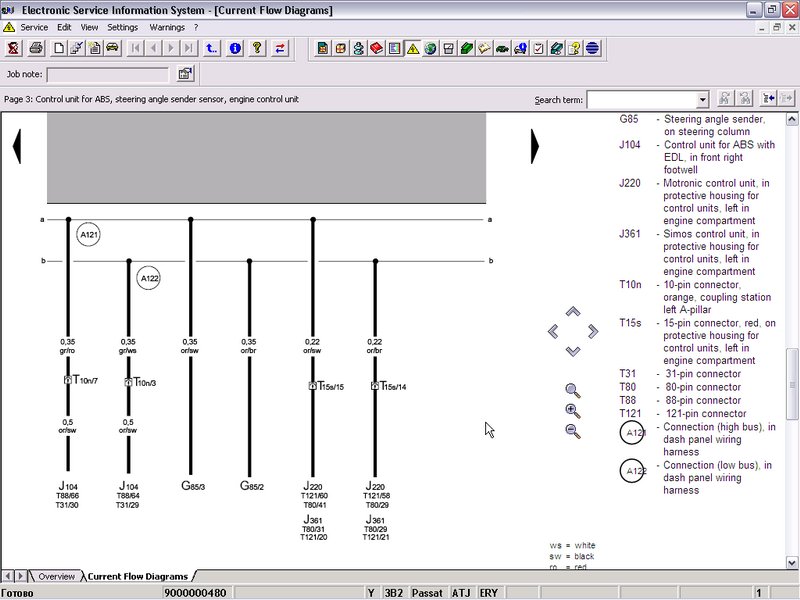Click the documents with blue checkmark icon
This screenshot has height=600, width=800.
[77, 48]
